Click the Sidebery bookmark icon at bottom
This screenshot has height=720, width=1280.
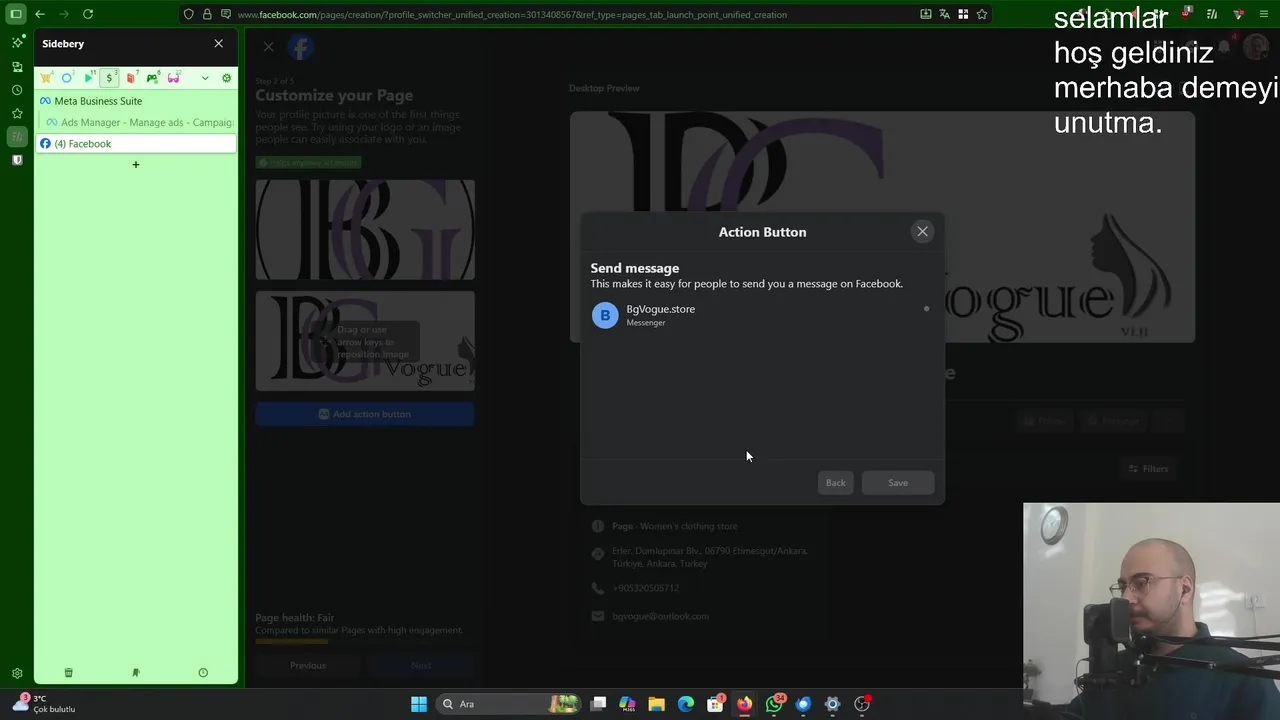(x=136, y=673)
